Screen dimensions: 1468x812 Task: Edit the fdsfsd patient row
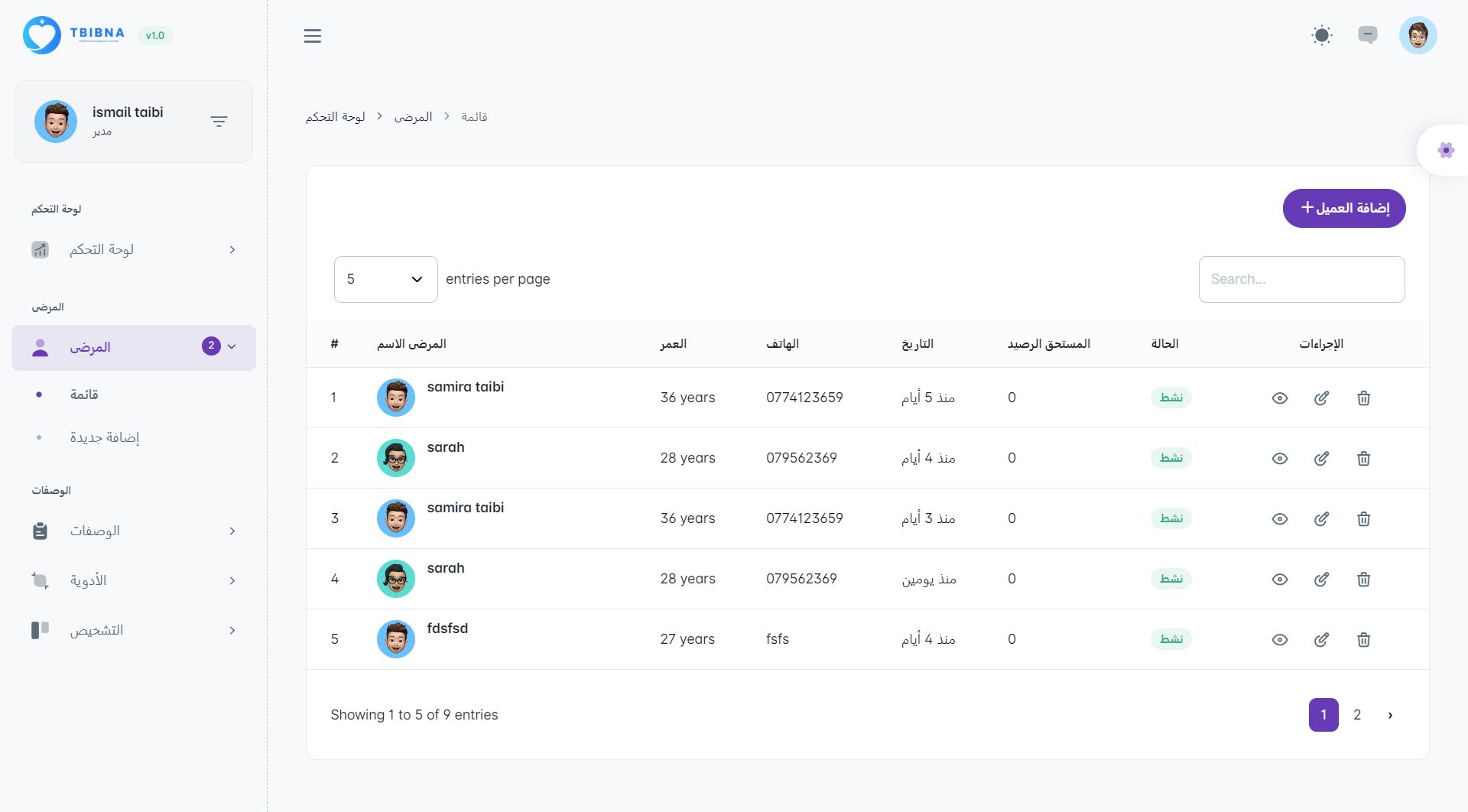pos(1321,639)
